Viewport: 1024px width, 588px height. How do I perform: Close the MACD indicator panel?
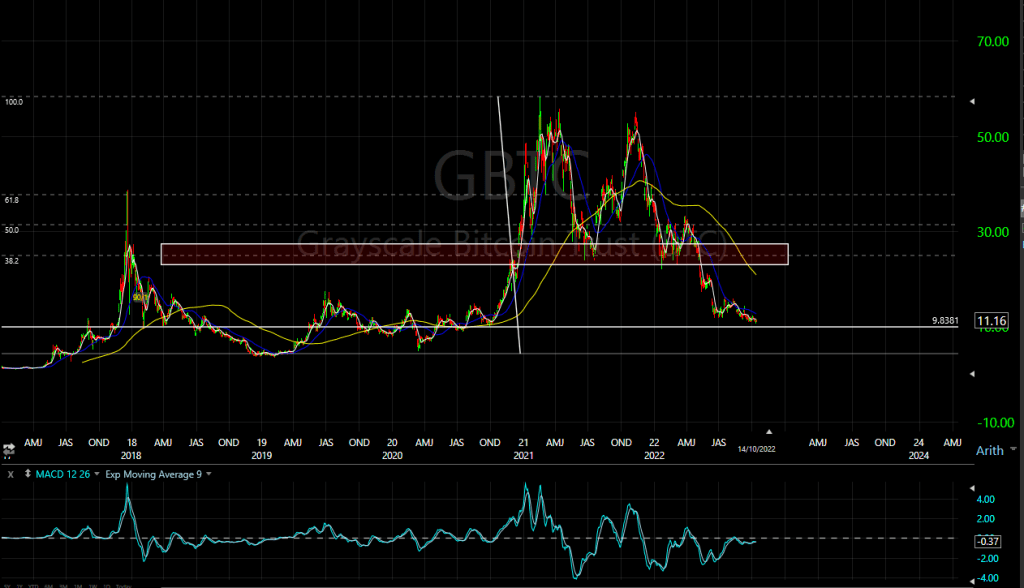[x=11, y=474]
